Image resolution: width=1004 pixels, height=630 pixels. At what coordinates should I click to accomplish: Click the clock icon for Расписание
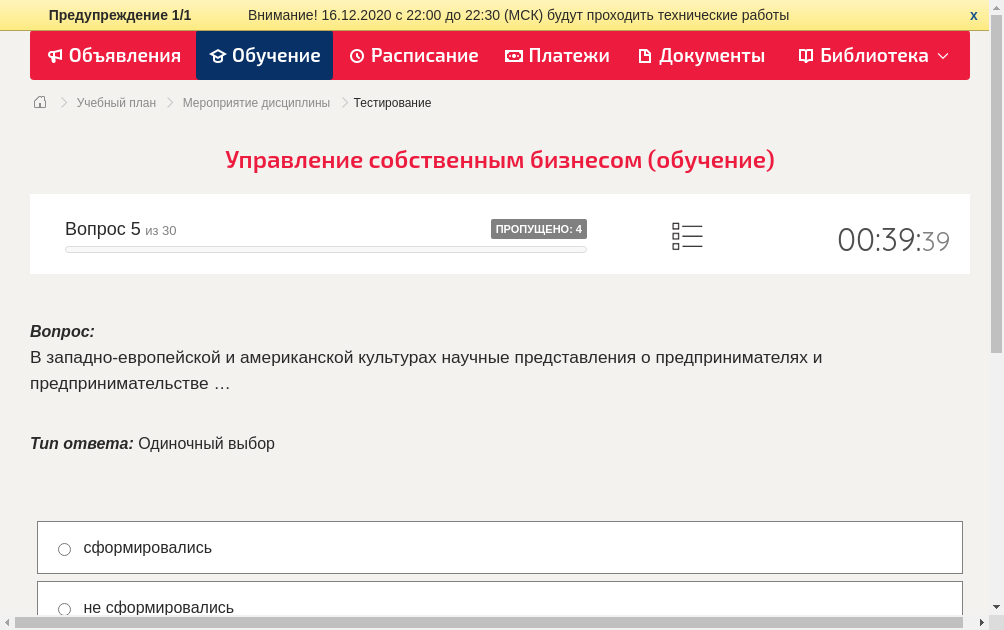[x=357, y=56]
